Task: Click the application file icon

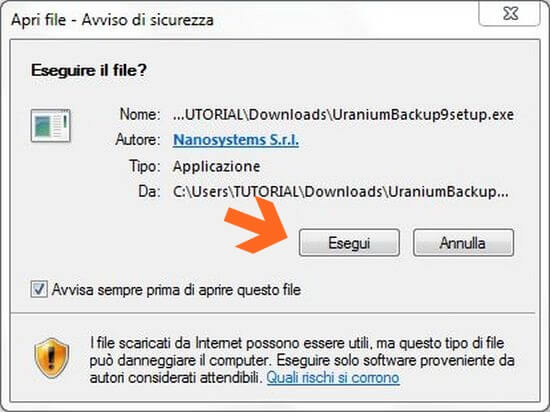Action: click(x=51, y=125)
